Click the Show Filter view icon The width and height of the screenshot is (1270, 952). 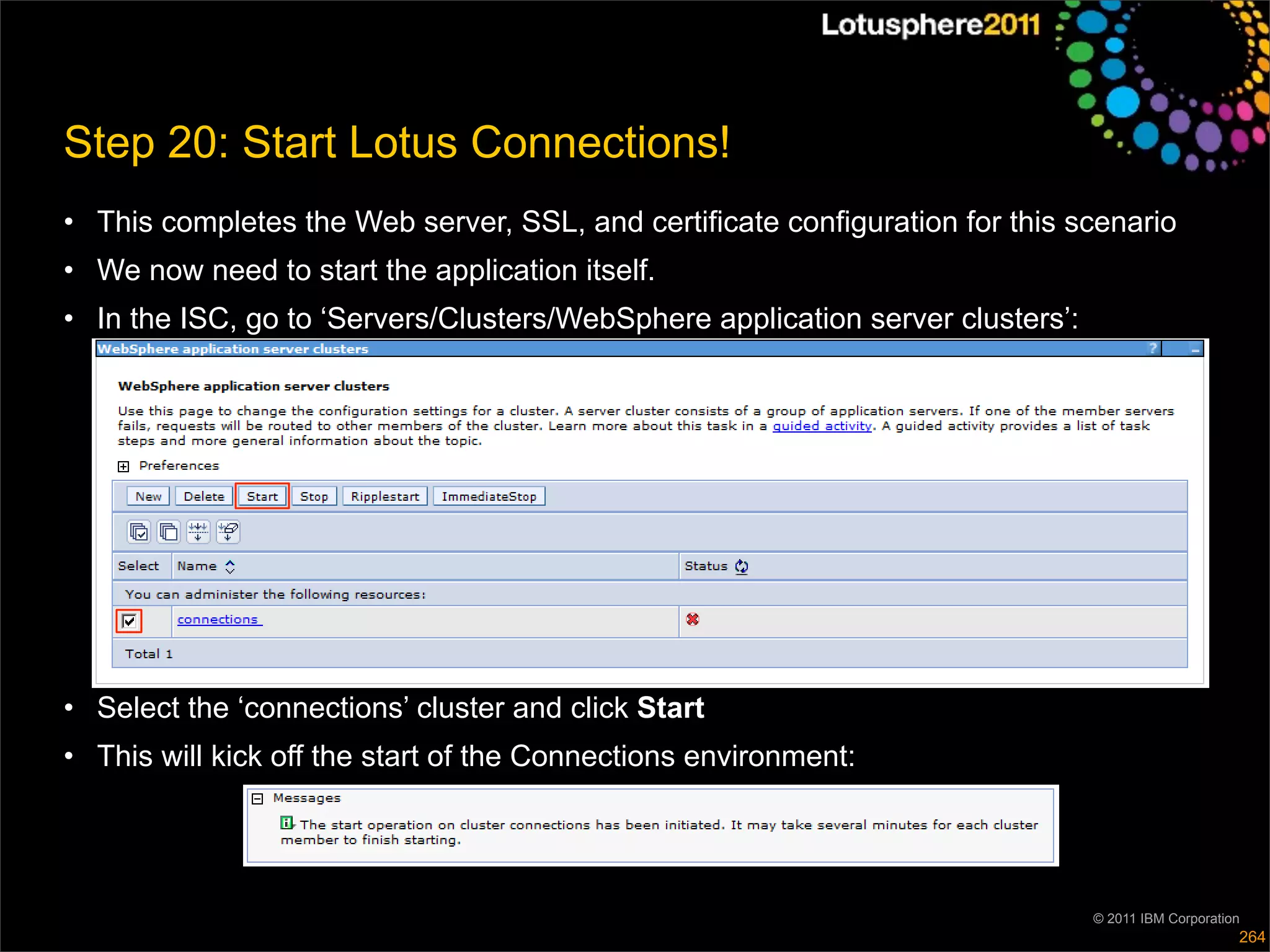[x=198, y=532]
